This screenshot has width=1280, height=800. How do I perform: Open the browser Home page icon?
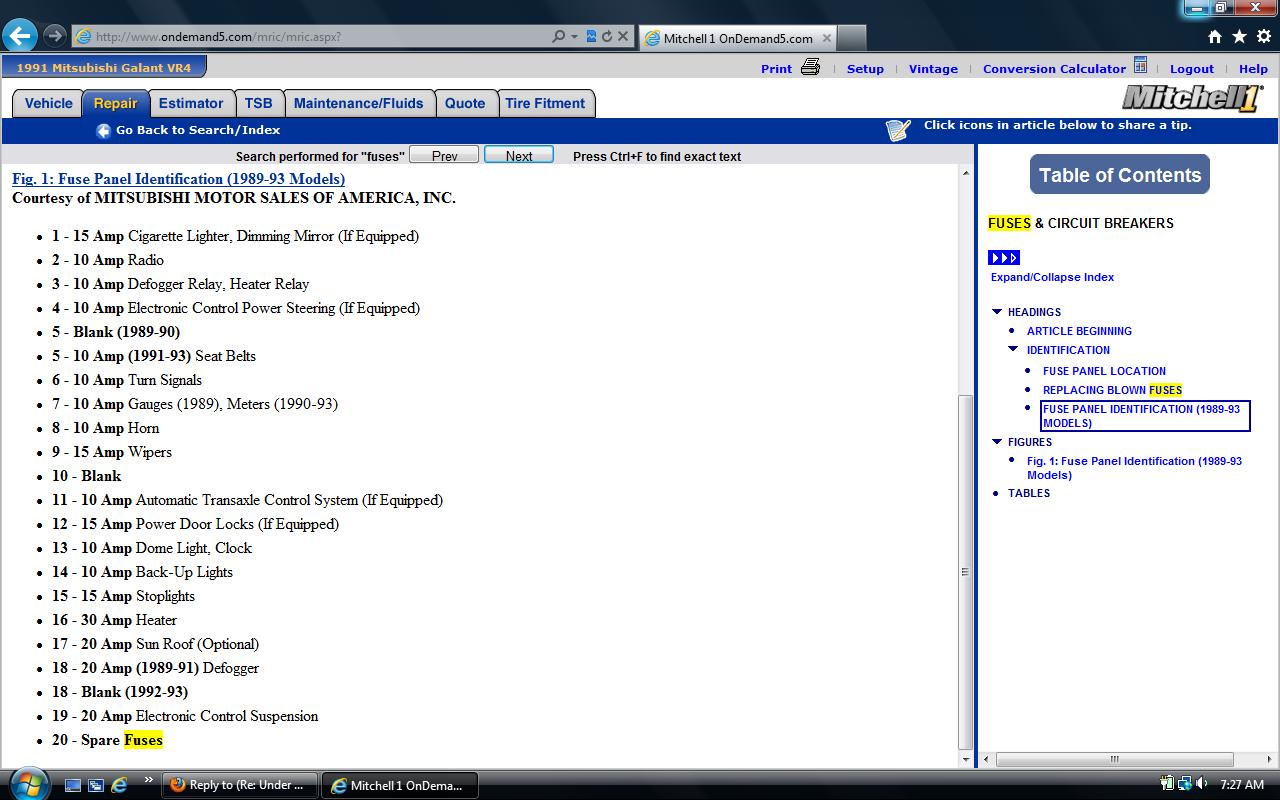click(1215, 37)
